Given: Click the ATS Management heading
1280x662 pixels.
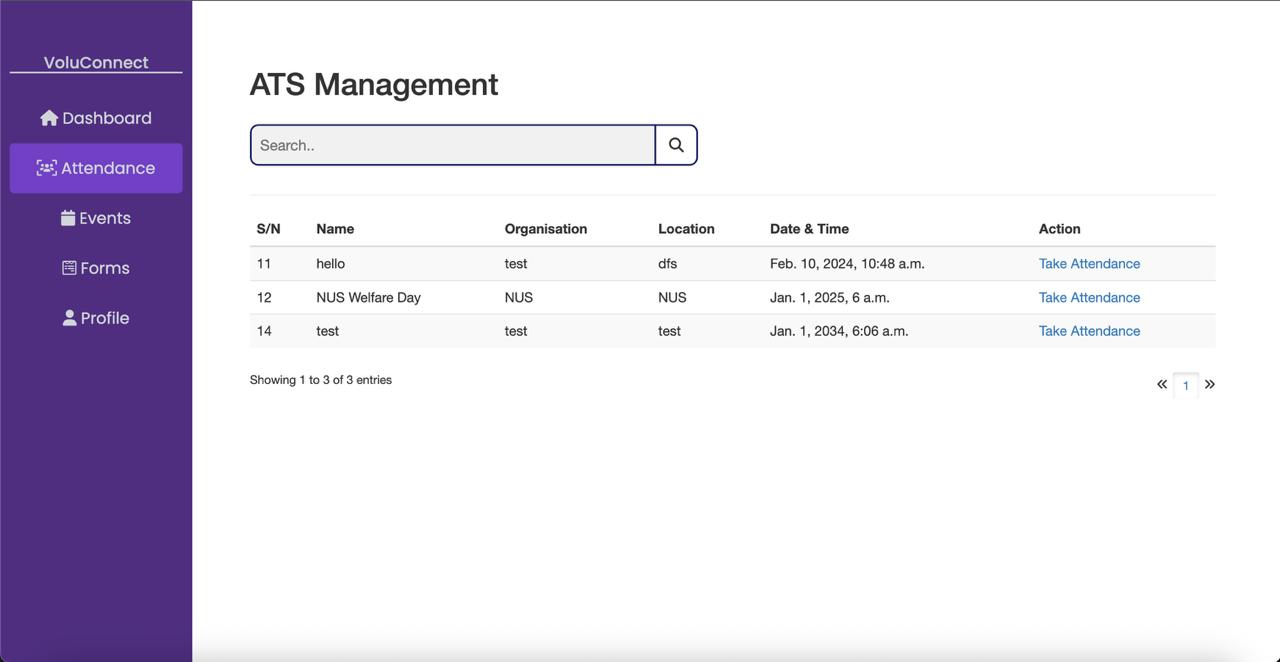Looking at the screenshot, I should pos(374,84).
